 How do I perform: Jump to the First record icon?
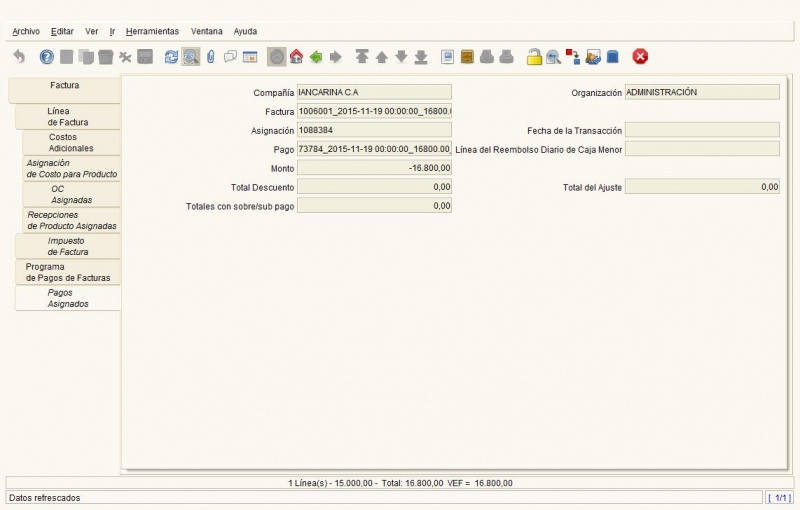[x=362, y=57]
